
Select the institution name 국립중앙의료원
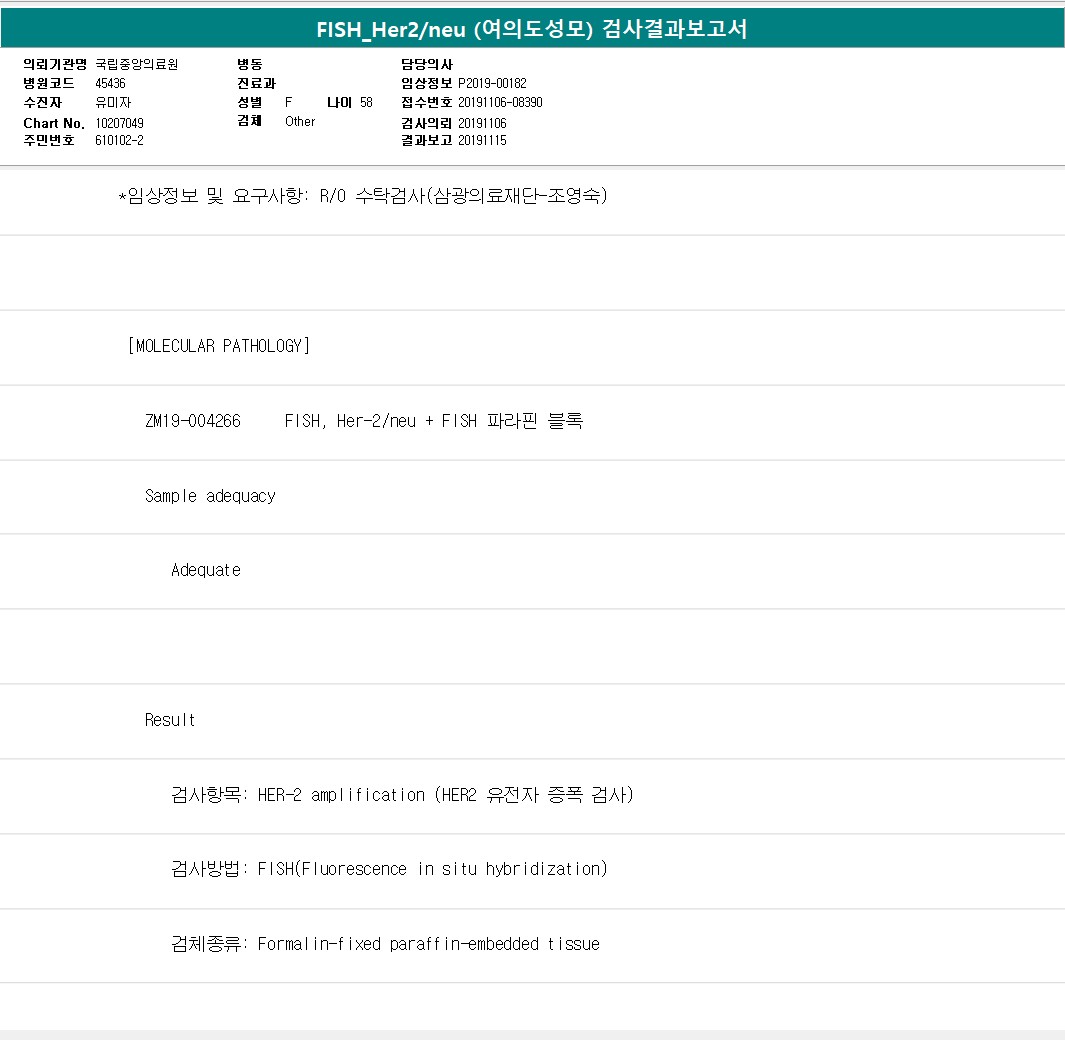137,65
